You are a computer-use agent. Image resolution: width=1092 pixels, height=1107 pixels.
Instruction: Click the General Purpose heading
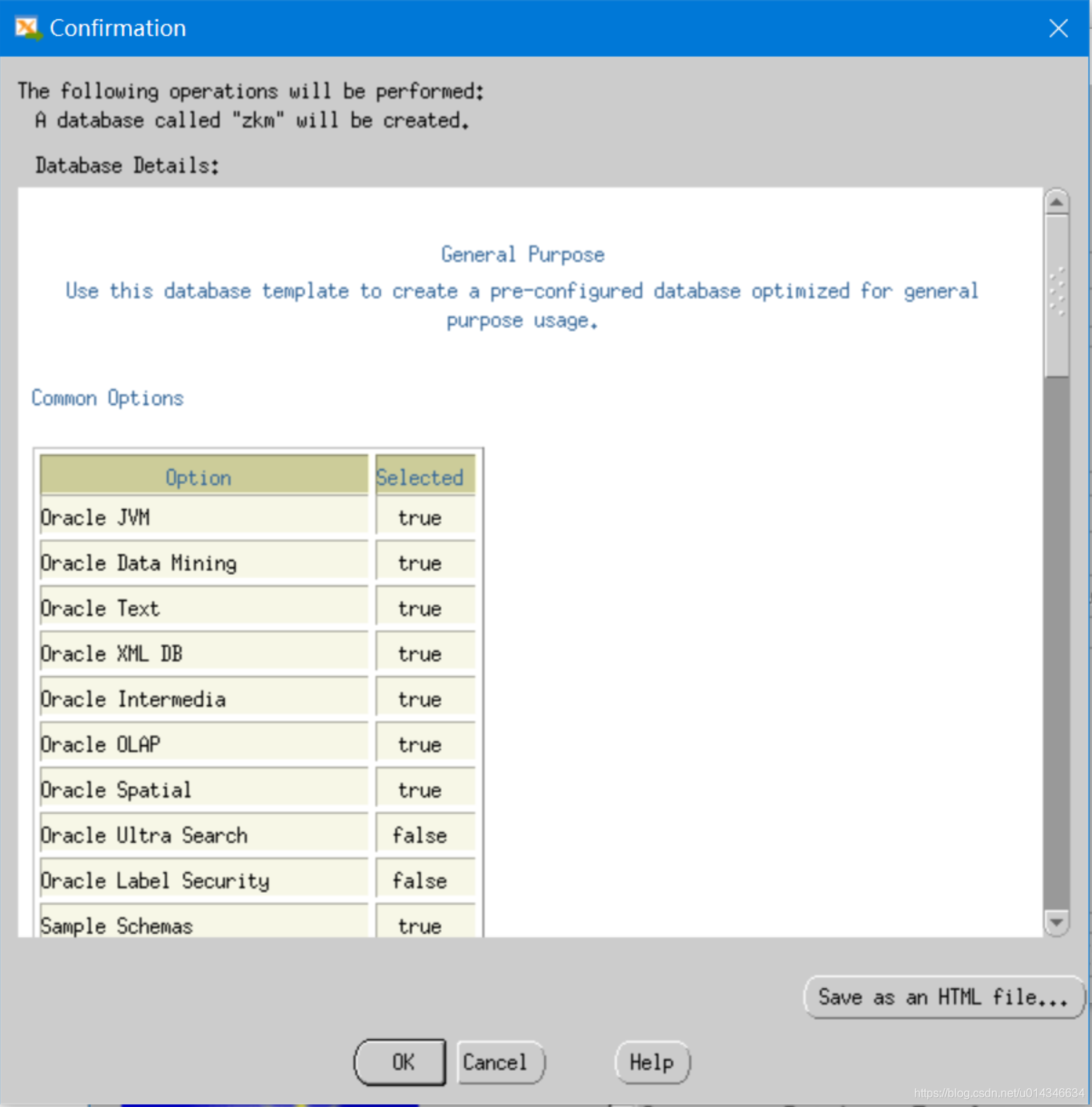click(x=522, y=255)
